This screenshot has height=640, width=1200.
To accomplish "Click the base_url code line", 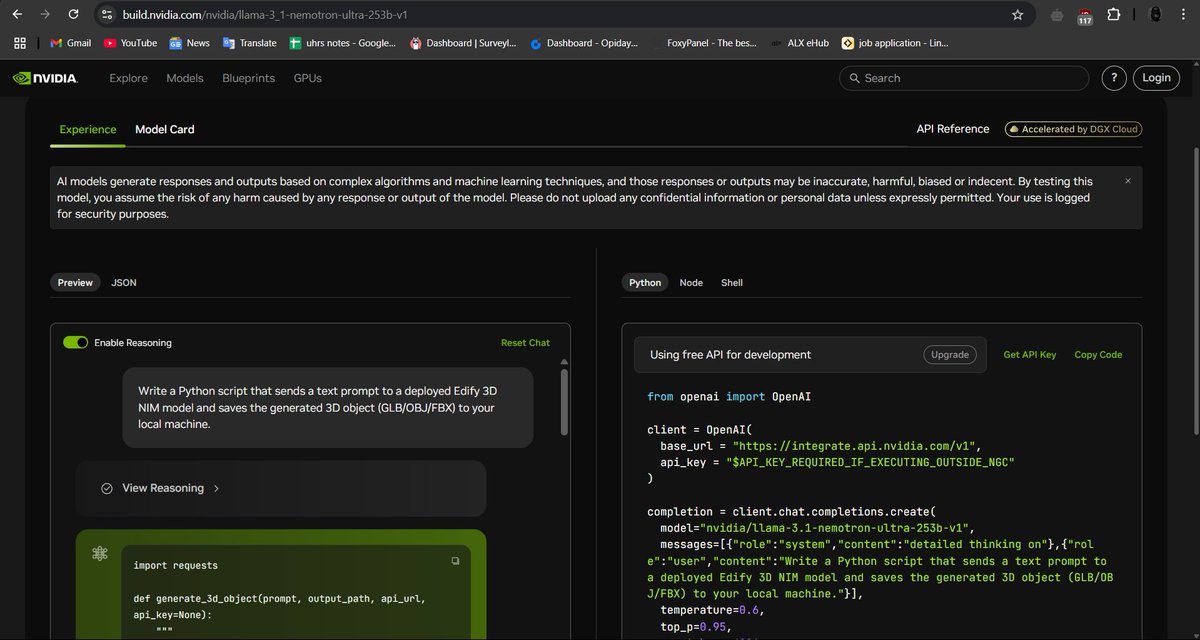I will 820,446.
